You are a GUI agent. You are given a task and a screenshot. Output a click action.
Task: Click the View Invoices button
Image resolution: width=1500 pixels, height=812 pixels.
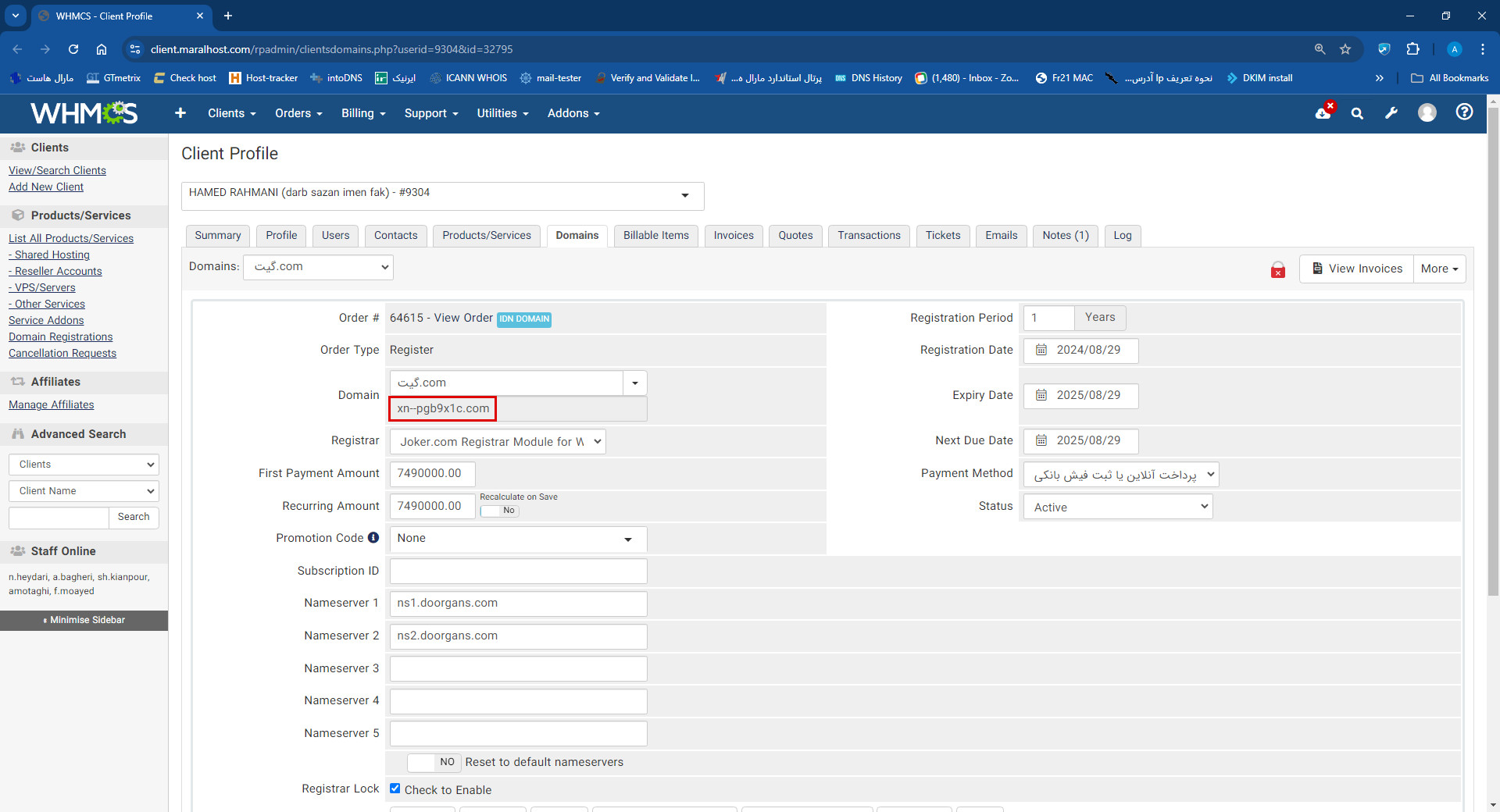pos(1356,269)
